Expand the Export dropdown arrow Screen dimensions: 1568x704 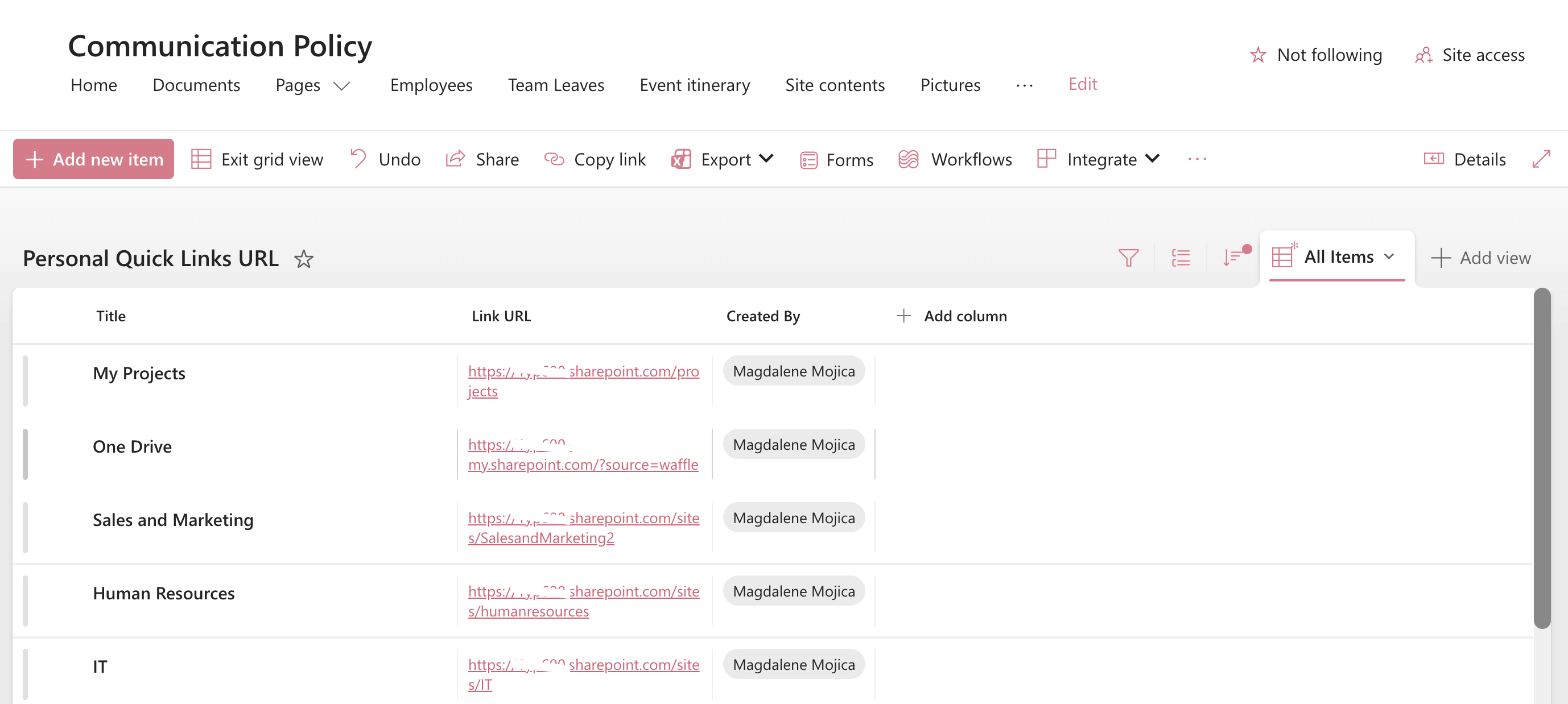click(x=766, y=159)
